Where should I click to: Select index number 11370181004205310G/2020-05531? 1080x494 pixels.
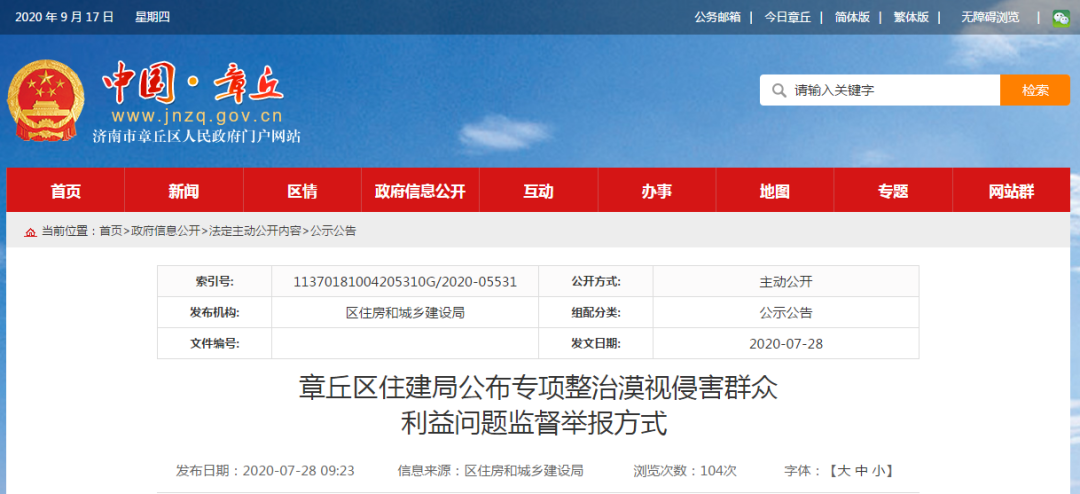405,281
